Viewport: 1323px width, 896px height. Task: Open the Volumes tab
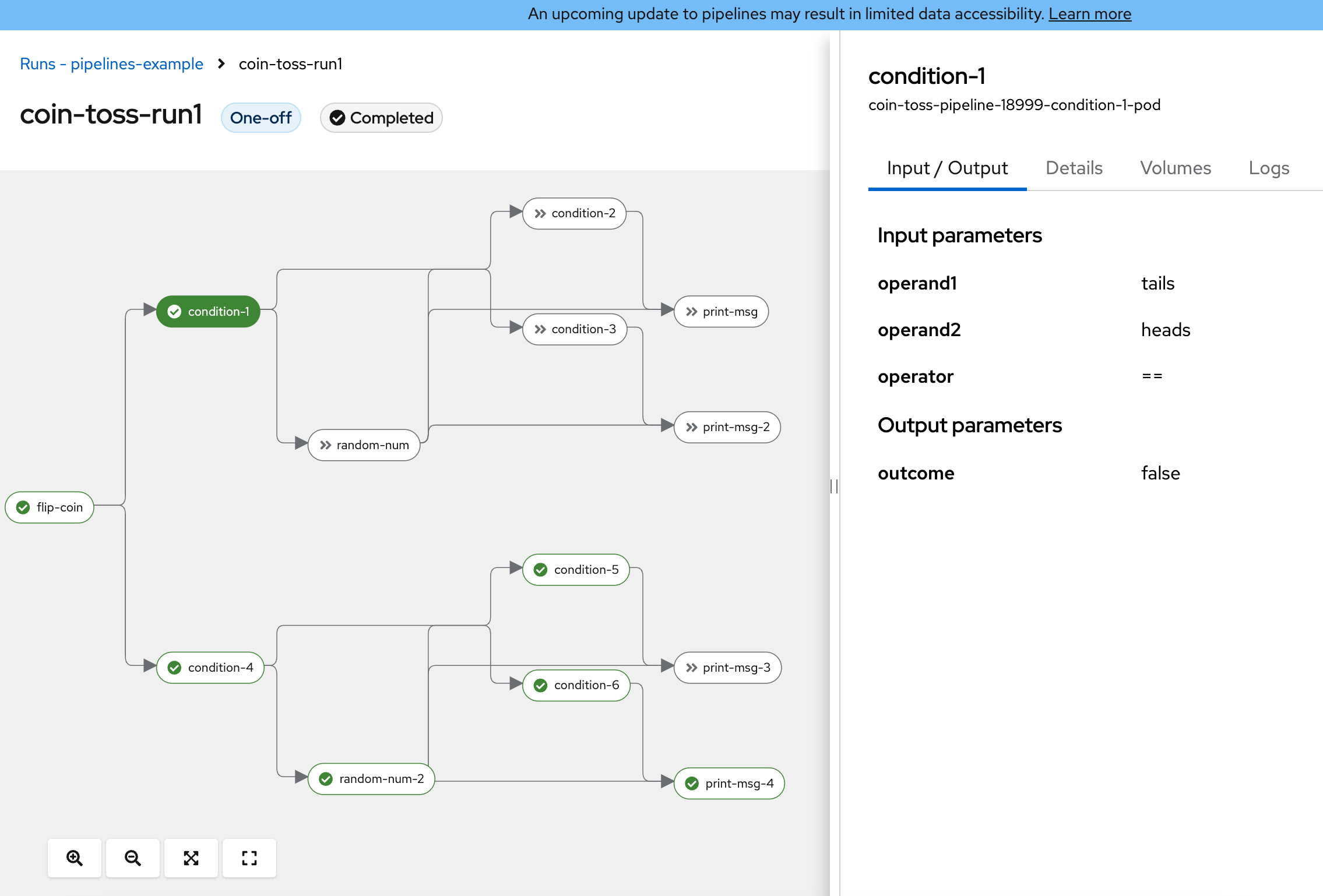click(x=1176, y=168)
